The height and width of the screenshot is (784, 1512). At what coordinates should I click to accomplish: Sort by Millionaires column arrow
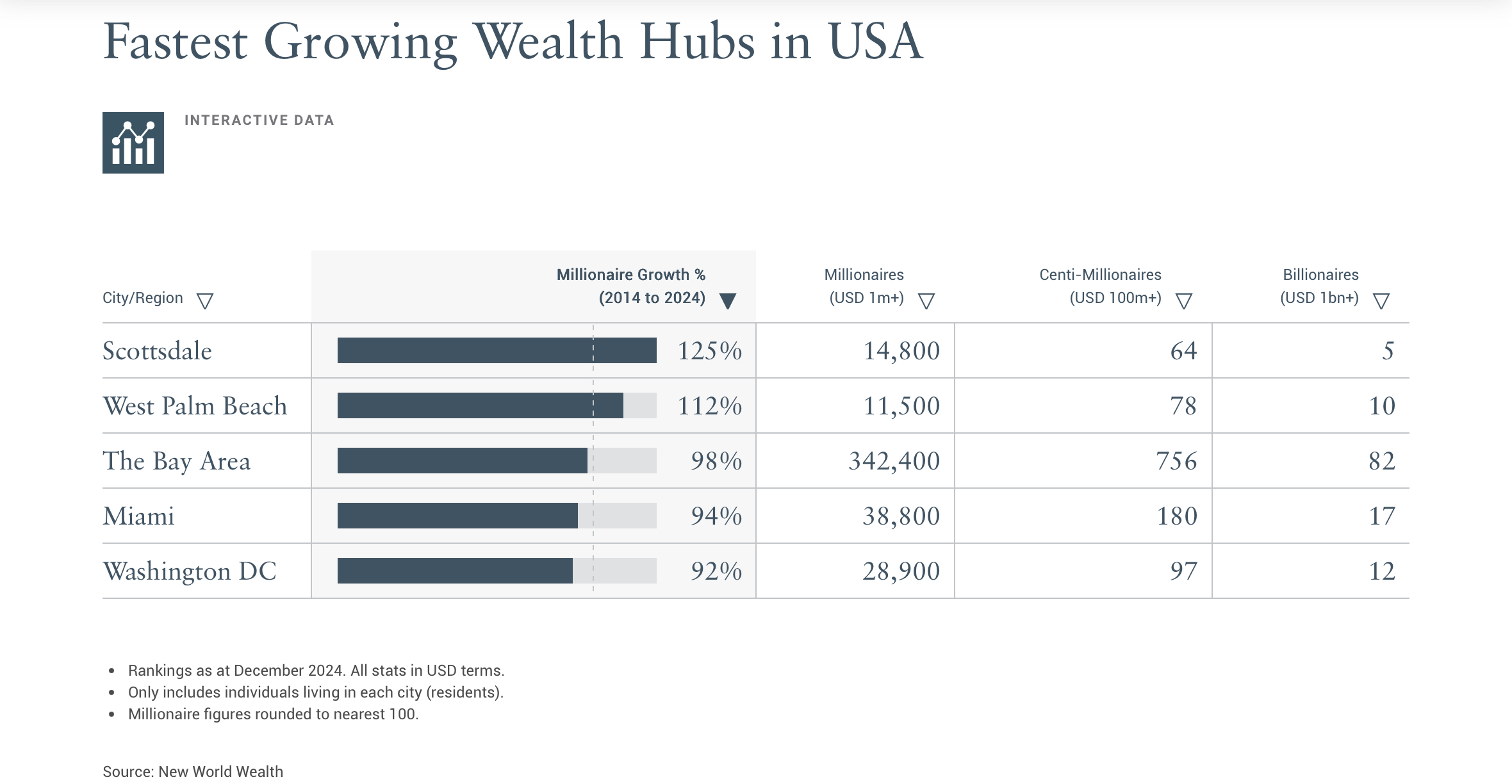click(x=926, y=300)
